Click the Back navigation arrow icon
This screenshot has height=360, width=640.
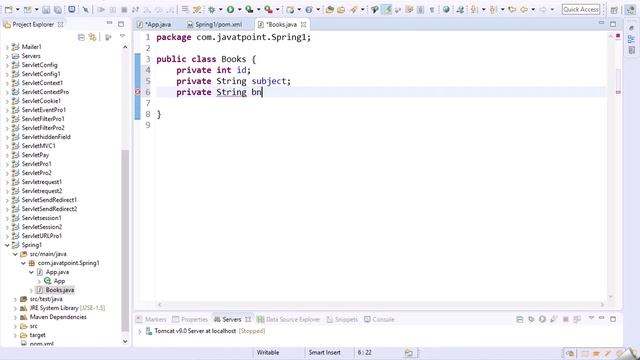point(524,9)
